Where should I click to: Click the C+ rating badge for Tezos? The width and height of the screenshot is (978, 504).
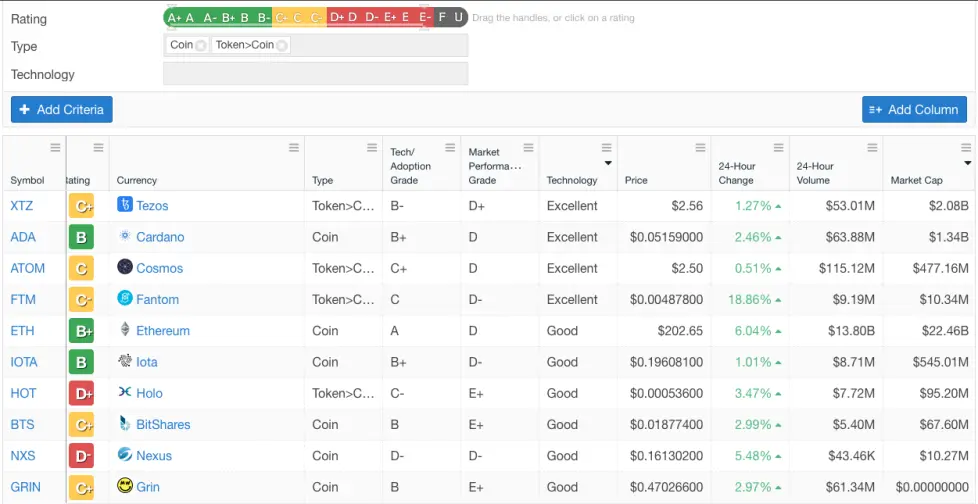tap(81, 206)
